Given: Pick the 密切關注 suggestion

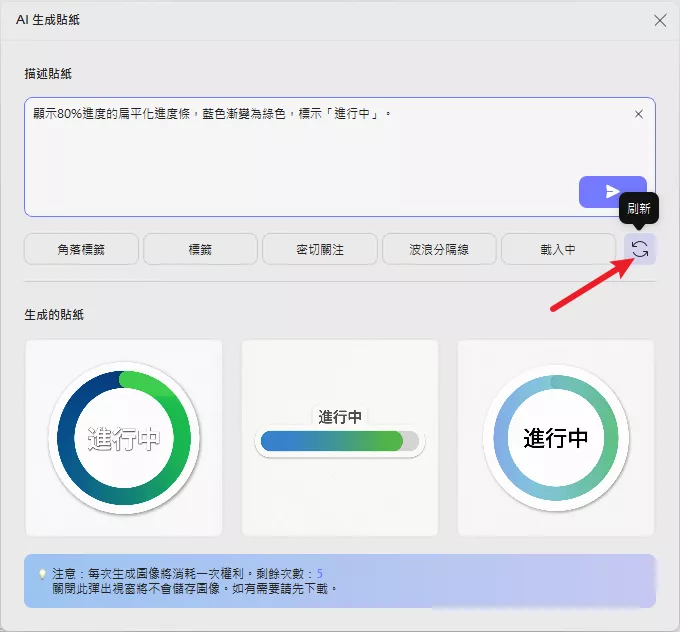Looking at the screenshot, I should coord(320,249).
